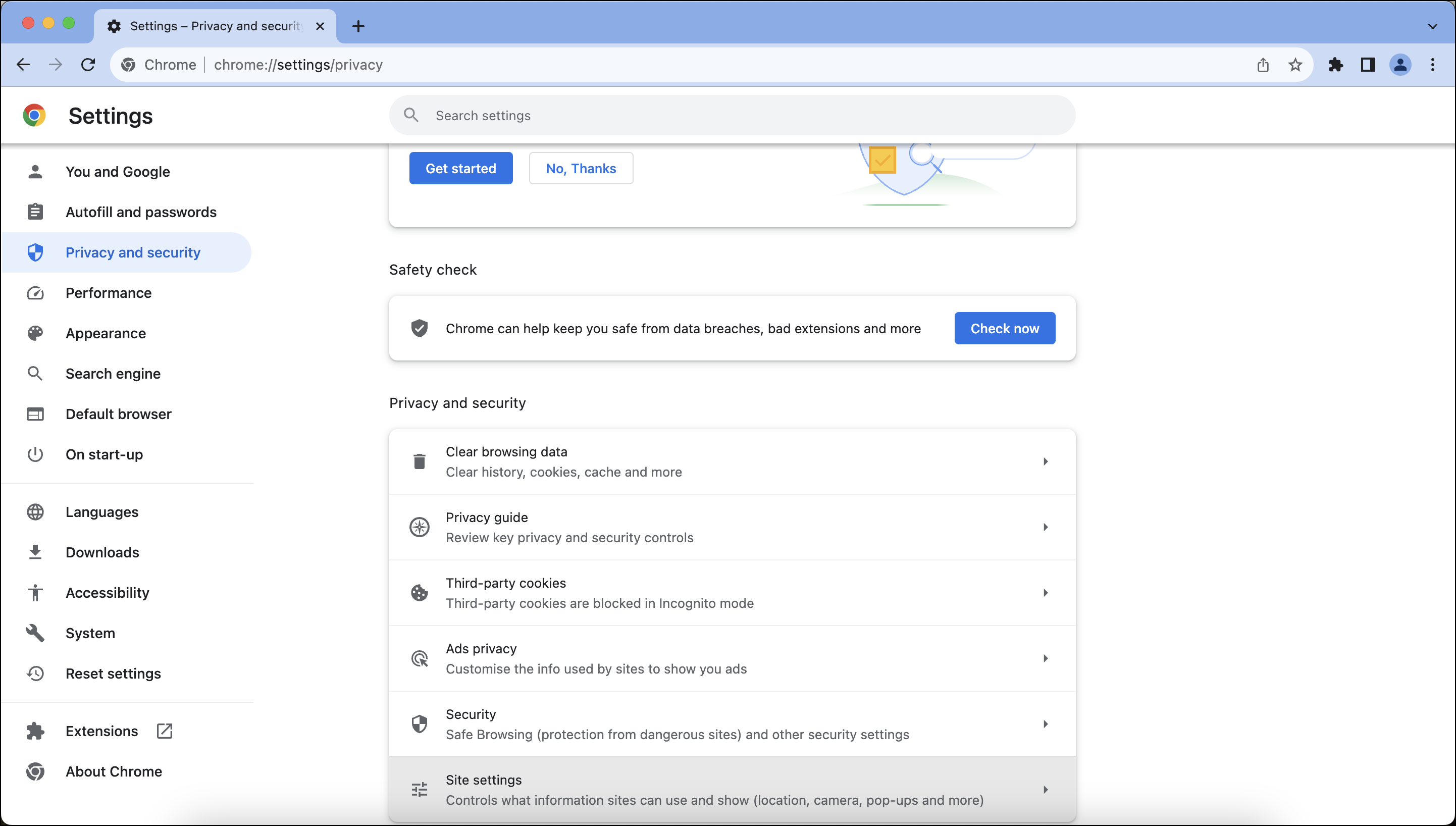This screenshot has height=826, width=1456.
Task: Open Site settings row
Action: [x=732, y=790]
